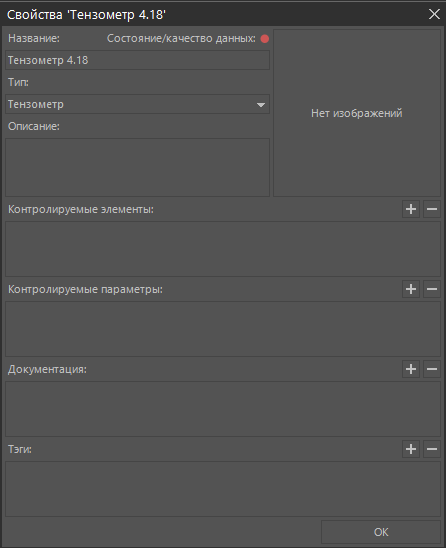
Task: Add a Документация item with plus
Action: pyautogui.click(x=411, y=369)
